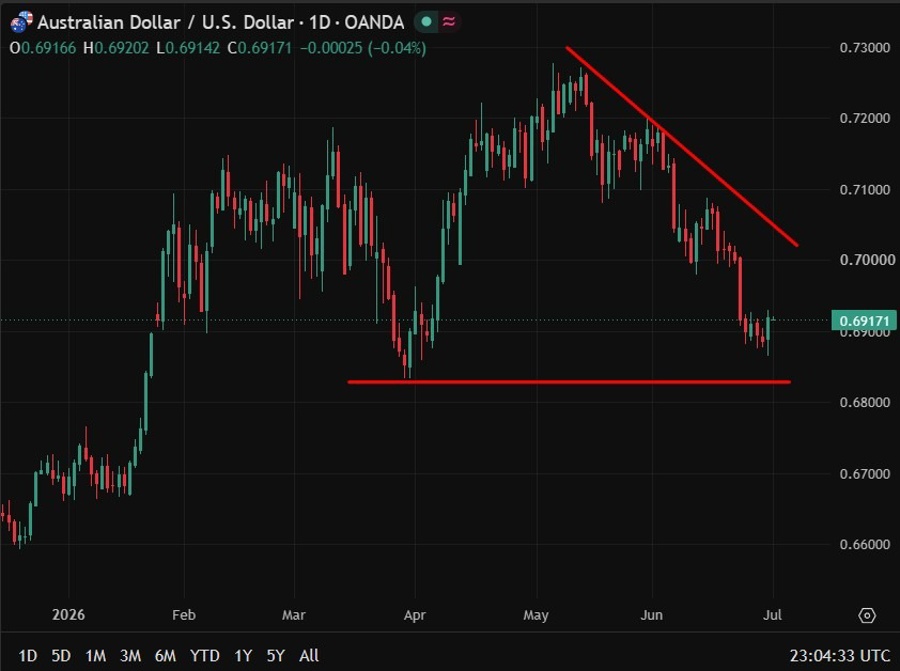Select the 3M time range
This screenshot has height=671, width=900.
pyautogui.click(x=130, y=656)
